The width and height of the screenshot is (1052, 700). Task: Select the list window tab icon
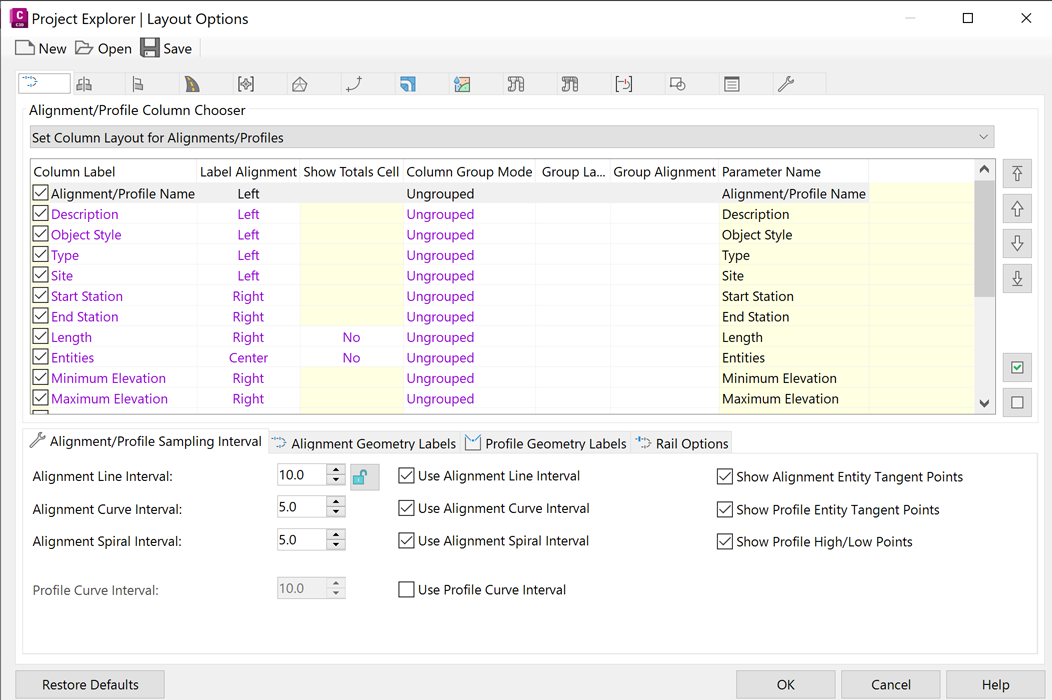(732, 84)
